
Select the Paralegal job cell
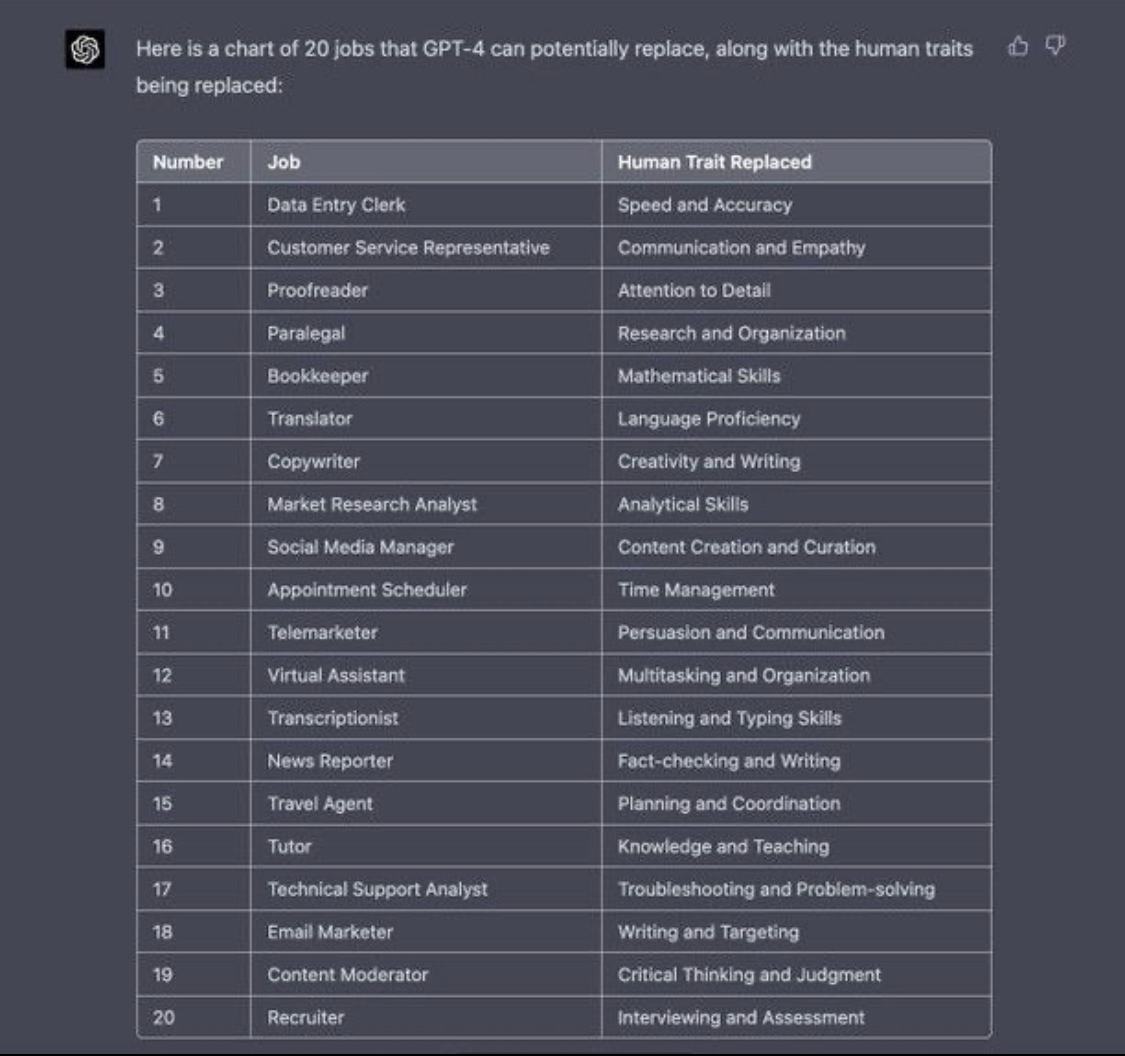[x=426, y=334]
